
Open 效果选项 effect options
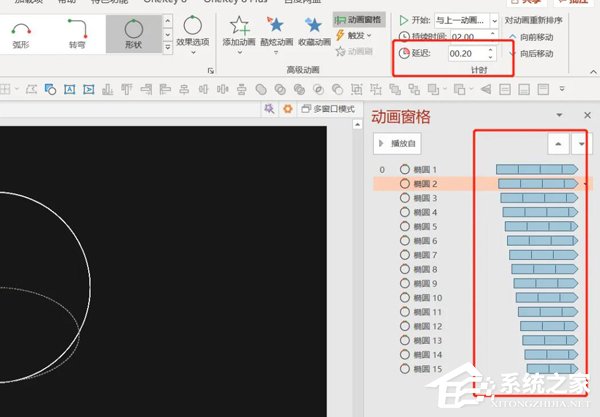[193, 35]
